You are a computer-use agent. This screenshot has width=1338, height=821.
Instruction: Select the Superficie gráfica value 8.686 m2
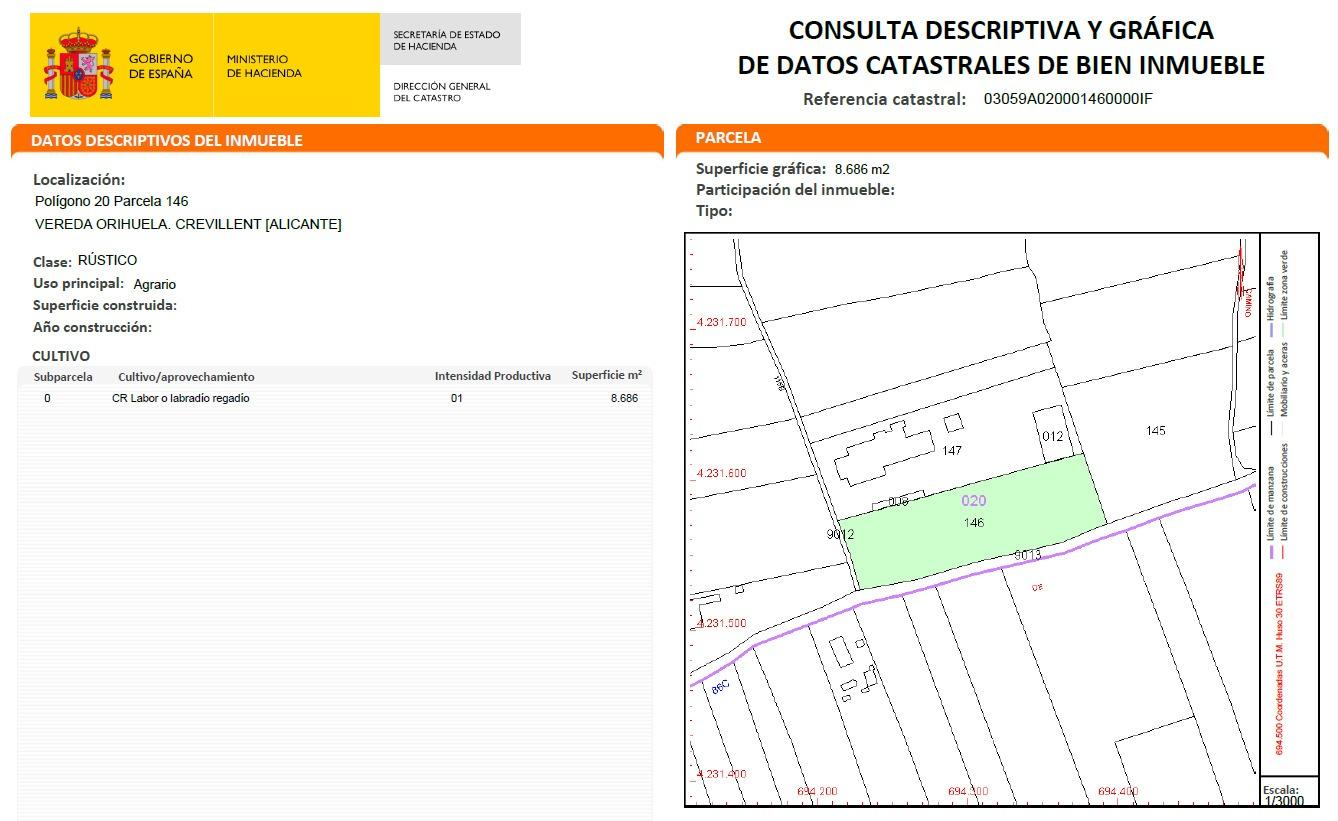tap(862, 169)
